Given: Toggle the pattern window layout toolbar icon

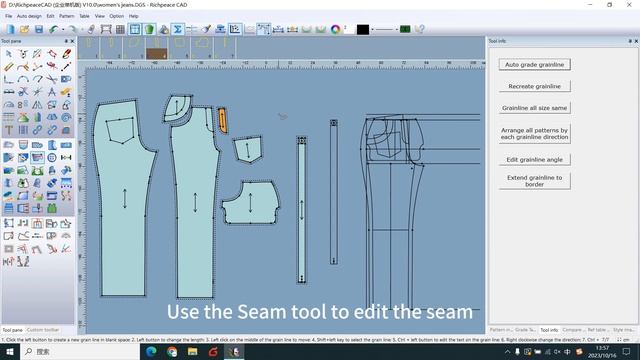Looking at the screenshot, I should click(135, 29).
